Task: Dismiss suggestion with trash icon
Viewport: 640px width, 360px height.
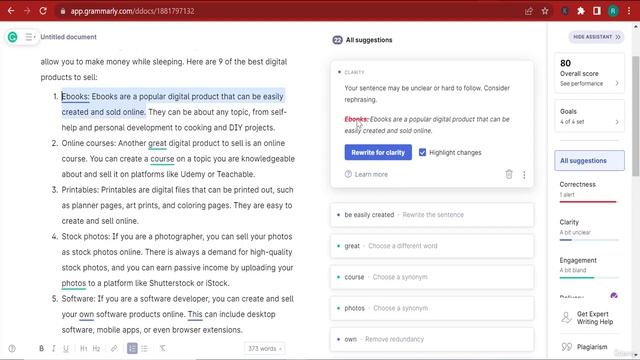Action: 509,174
